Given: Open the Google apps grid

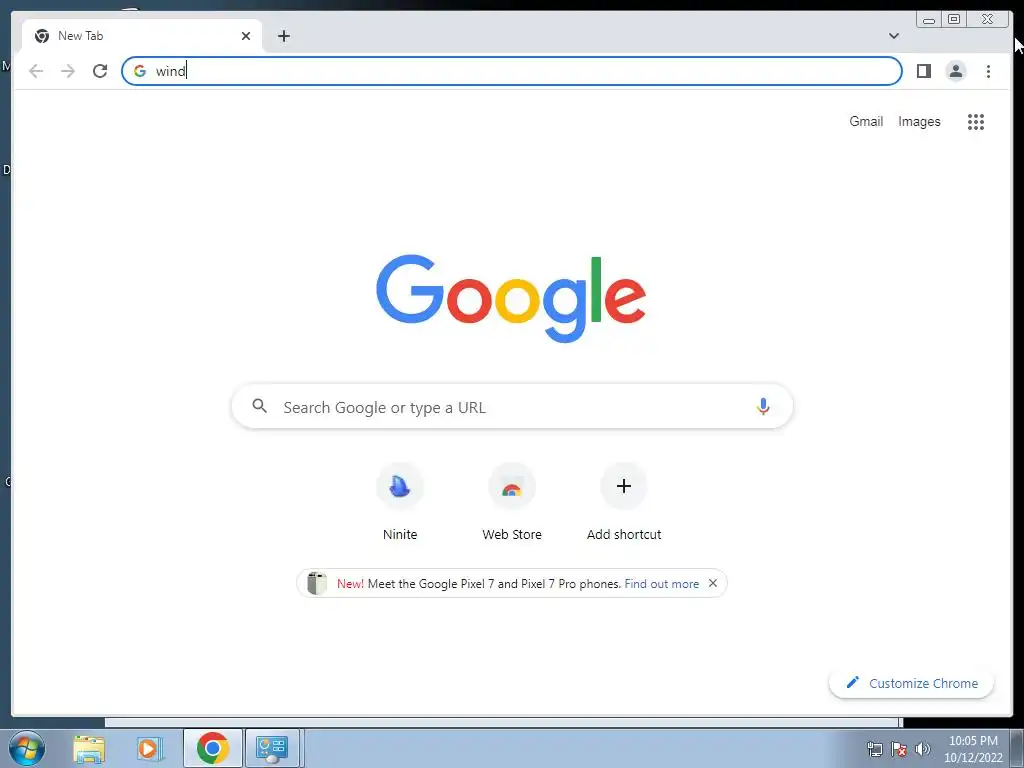Looking at the screenshot, I should (x=976, y=121).
